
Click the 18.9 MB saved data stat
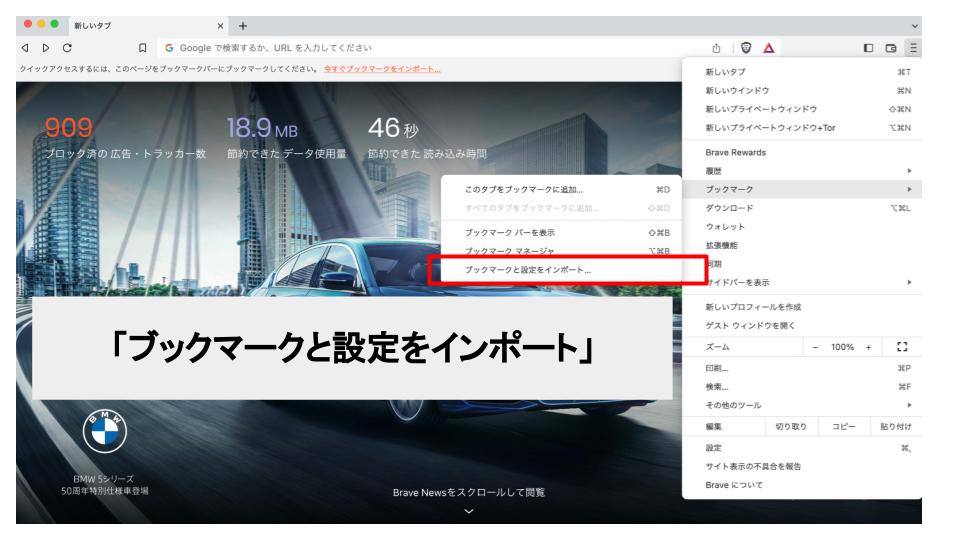click(262, 128)
